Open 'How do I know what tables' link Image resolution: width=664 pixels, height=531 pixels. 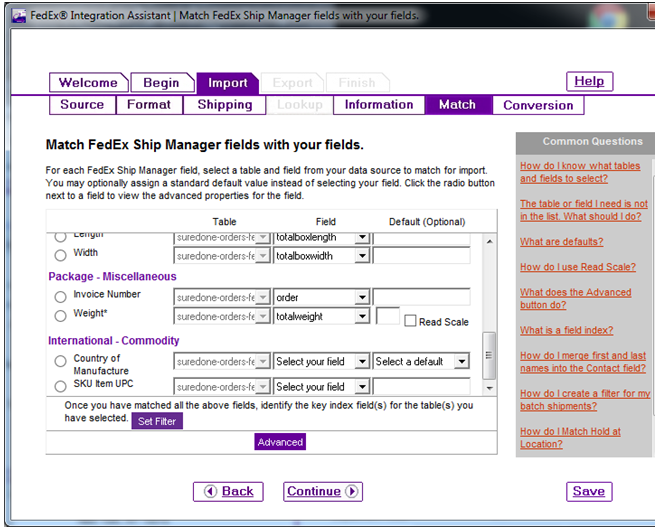580,172
